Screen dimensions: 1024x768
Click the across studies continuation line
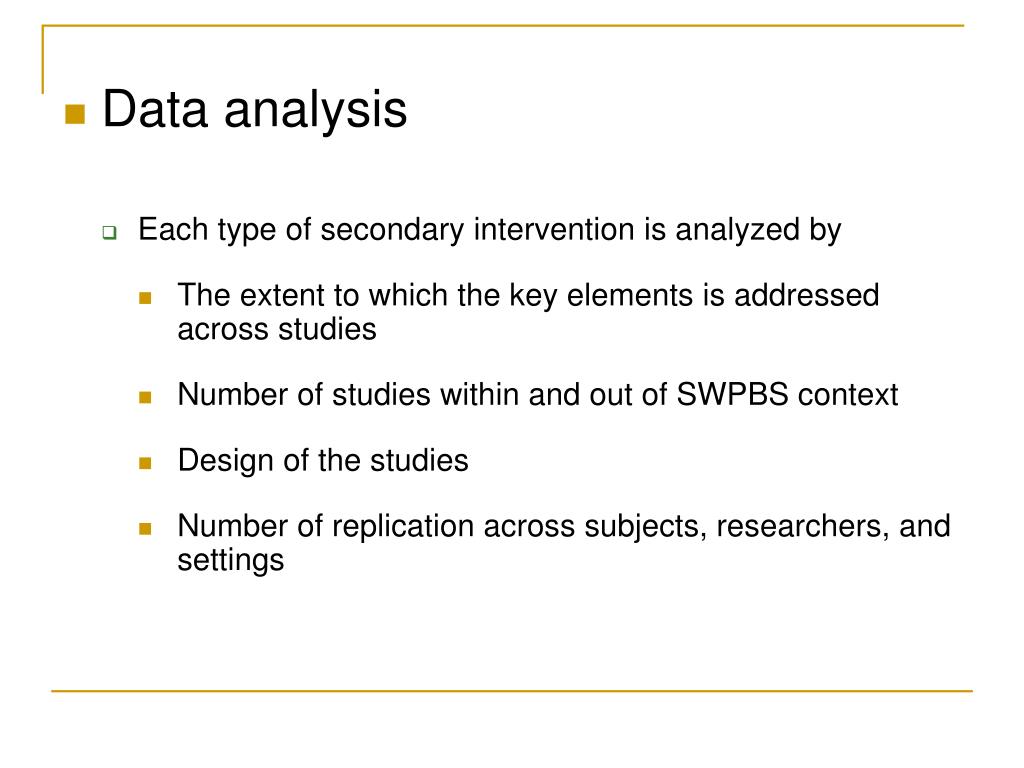(x=277, y=329)
